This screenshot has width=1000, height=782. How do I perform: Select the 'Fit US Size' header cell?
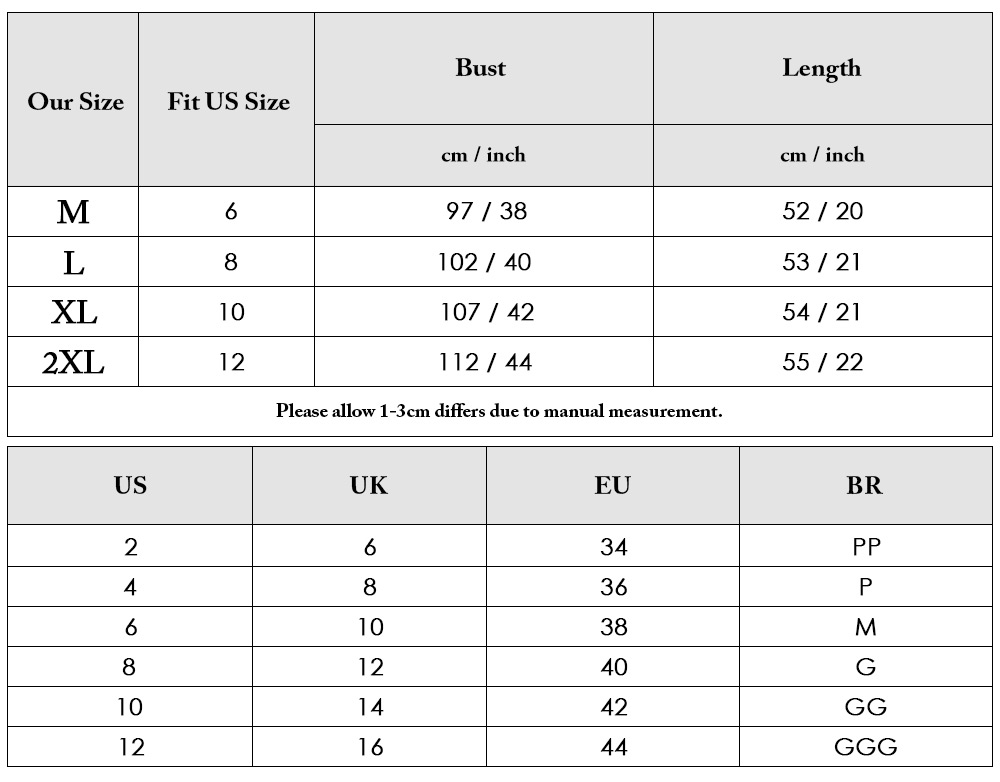click(x=226, y=100)
